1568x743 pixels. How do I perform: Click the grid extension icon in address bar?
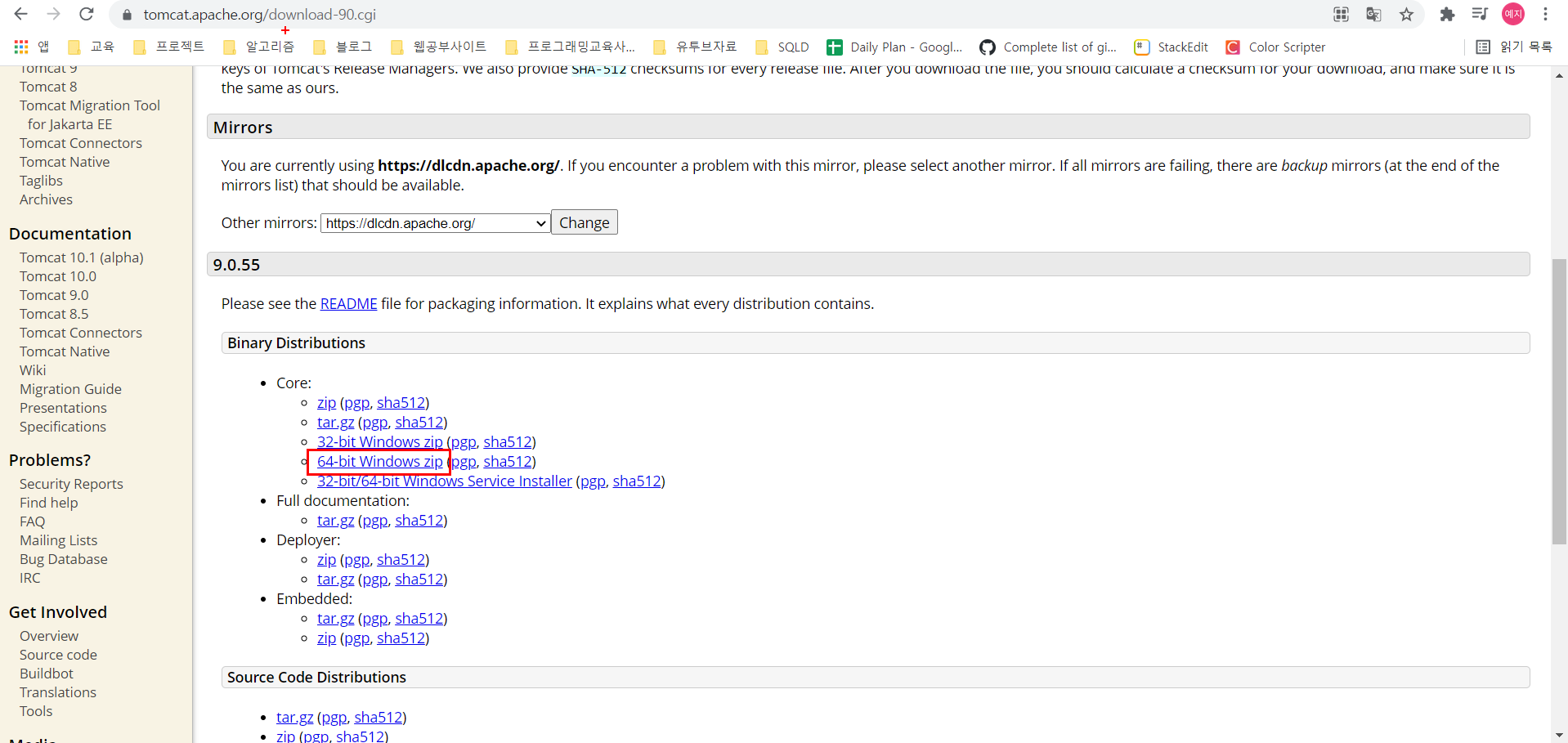pyautogui.click(x=1341, y=14)
